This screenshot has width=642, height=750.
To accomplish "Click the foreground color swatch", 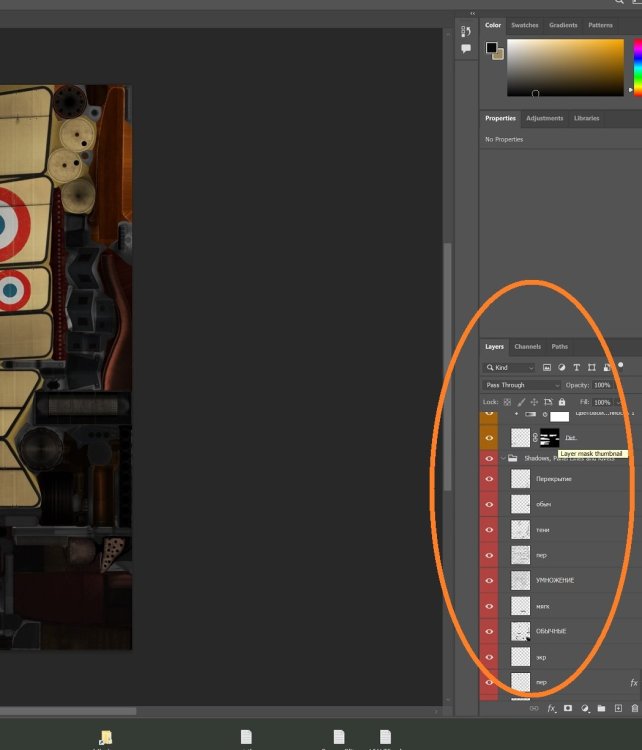I will pyautogui.click(x=491, y=47).
